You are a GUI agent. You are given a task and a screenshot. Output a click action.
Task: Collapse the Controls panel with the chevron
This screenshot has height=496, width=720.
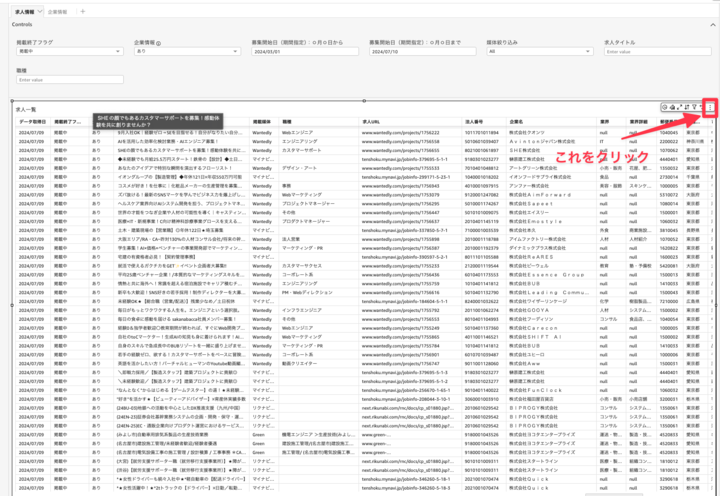click(x=713, y=25)
